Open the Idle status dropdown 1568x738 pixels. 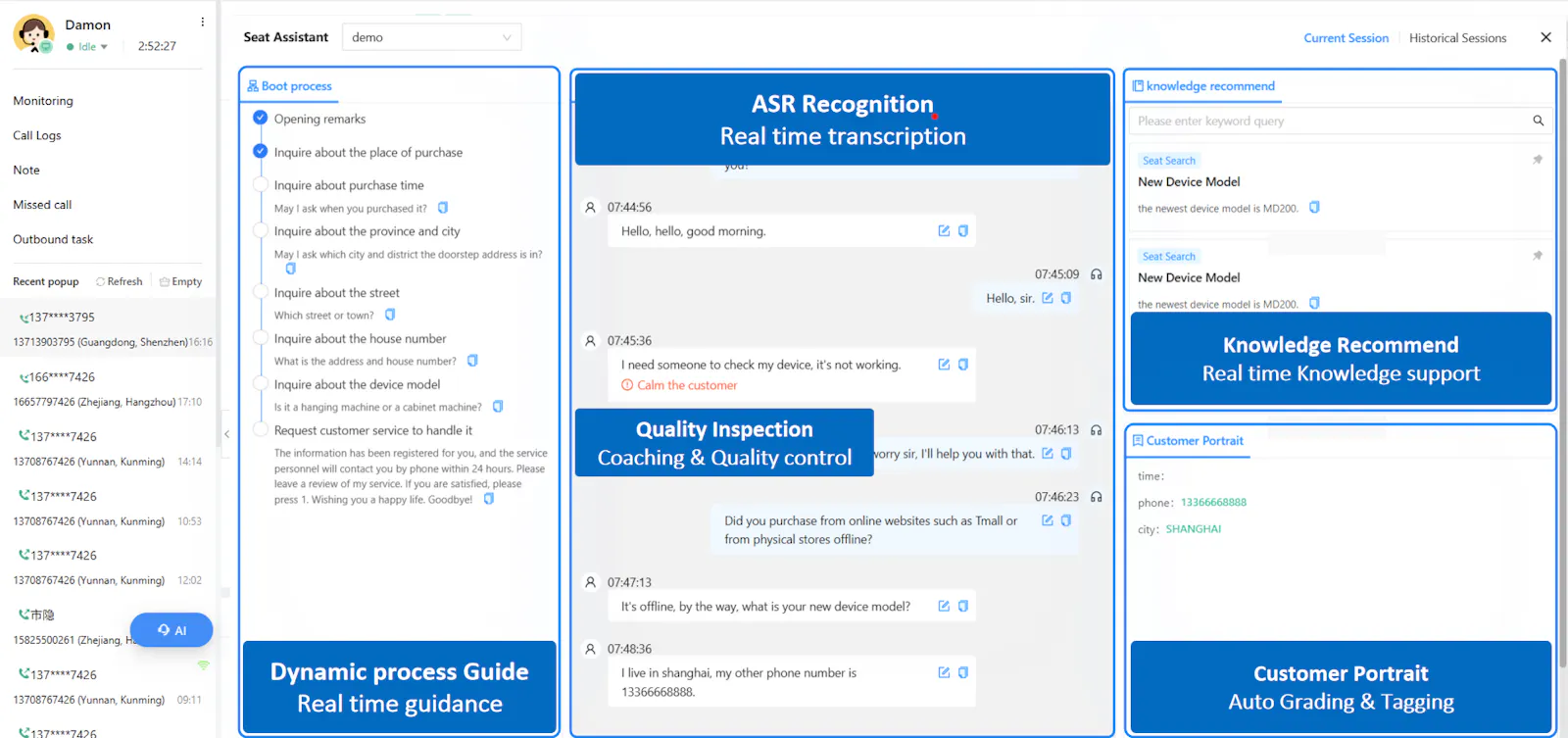click(x=87, y=46)
